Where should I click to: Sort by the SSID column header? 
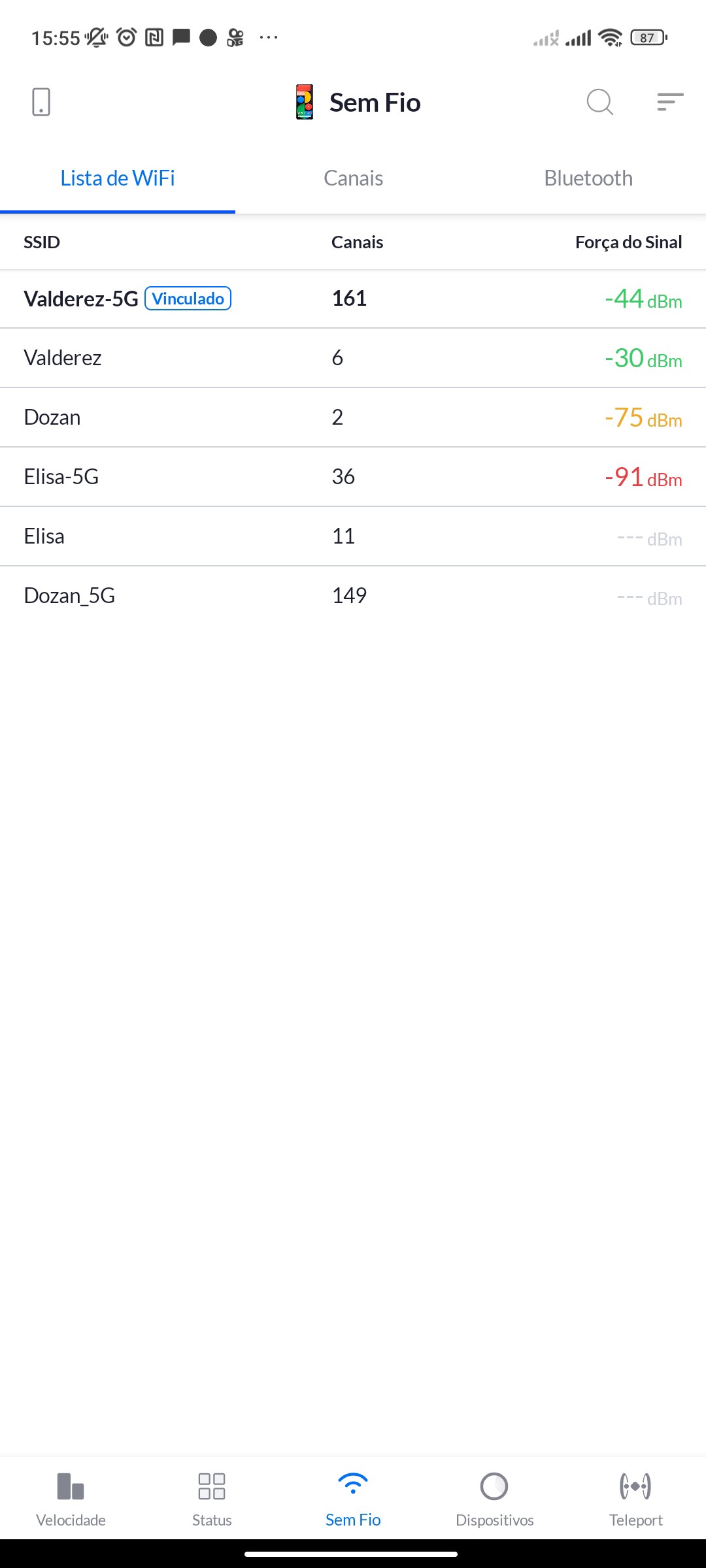(x=42, y=242)
